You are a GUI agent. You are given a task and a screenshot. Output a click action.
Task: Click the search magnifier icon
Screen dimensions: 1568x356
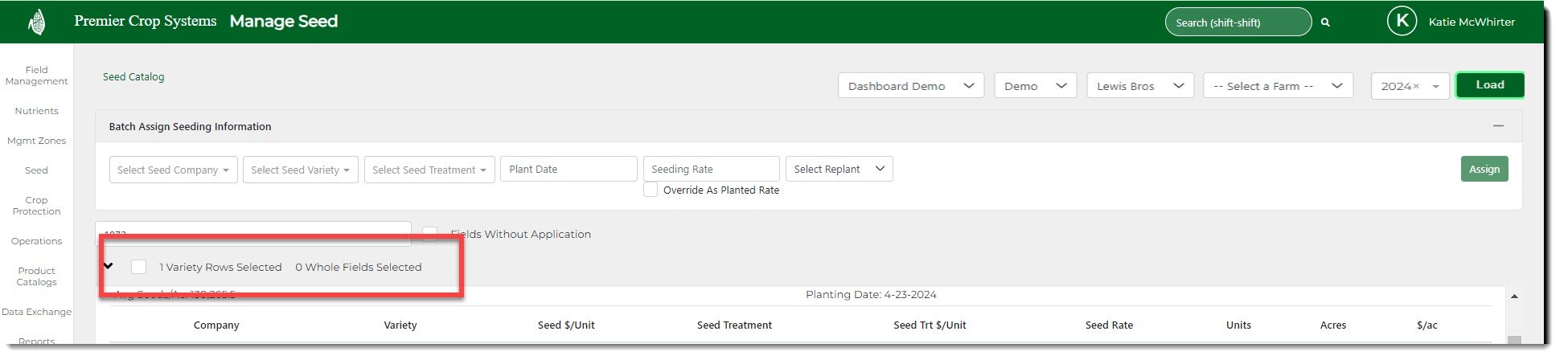point(1325,23)
